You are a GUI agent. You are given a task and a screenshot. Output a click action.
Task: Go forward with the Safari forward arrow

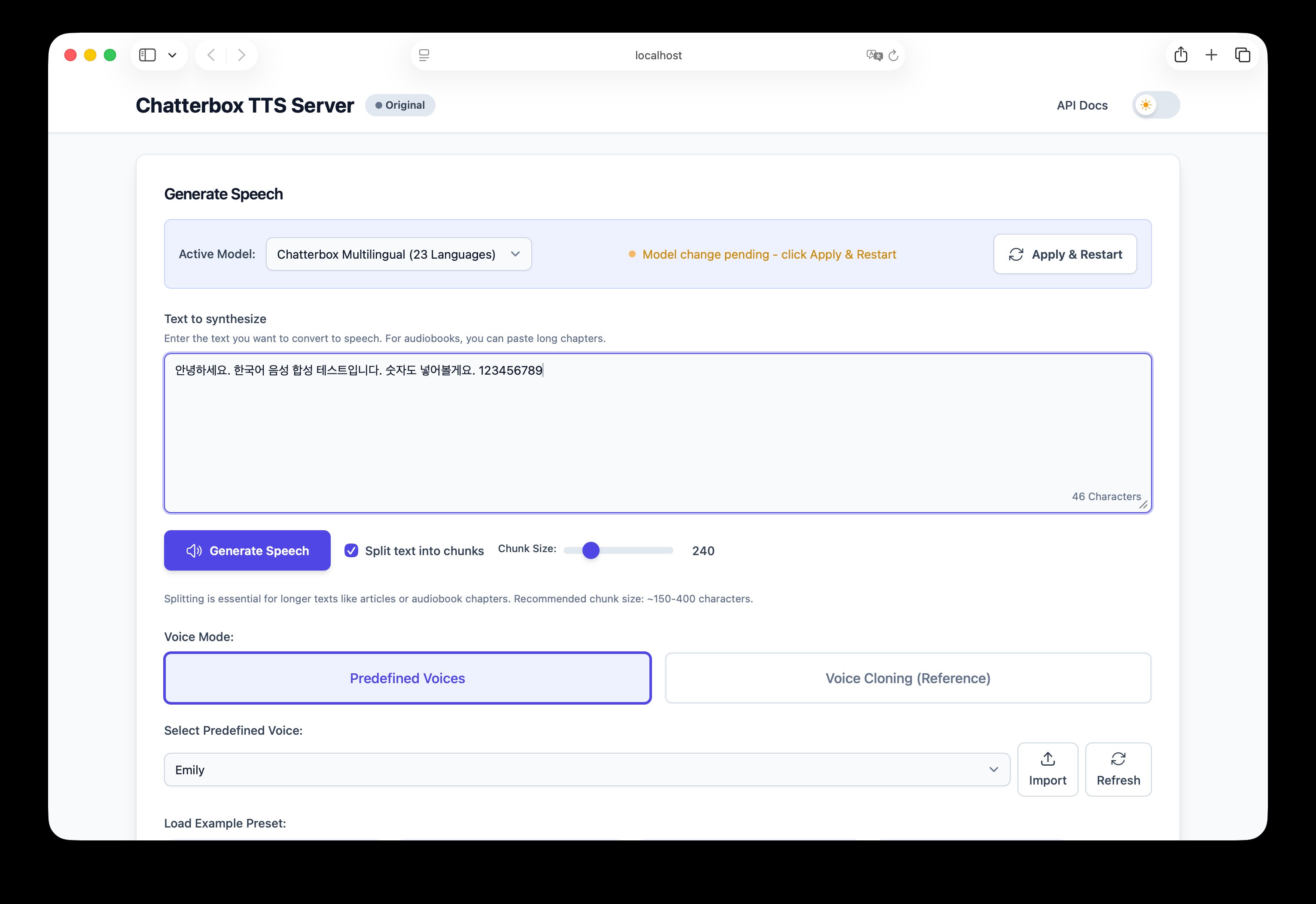coord(242,55)
